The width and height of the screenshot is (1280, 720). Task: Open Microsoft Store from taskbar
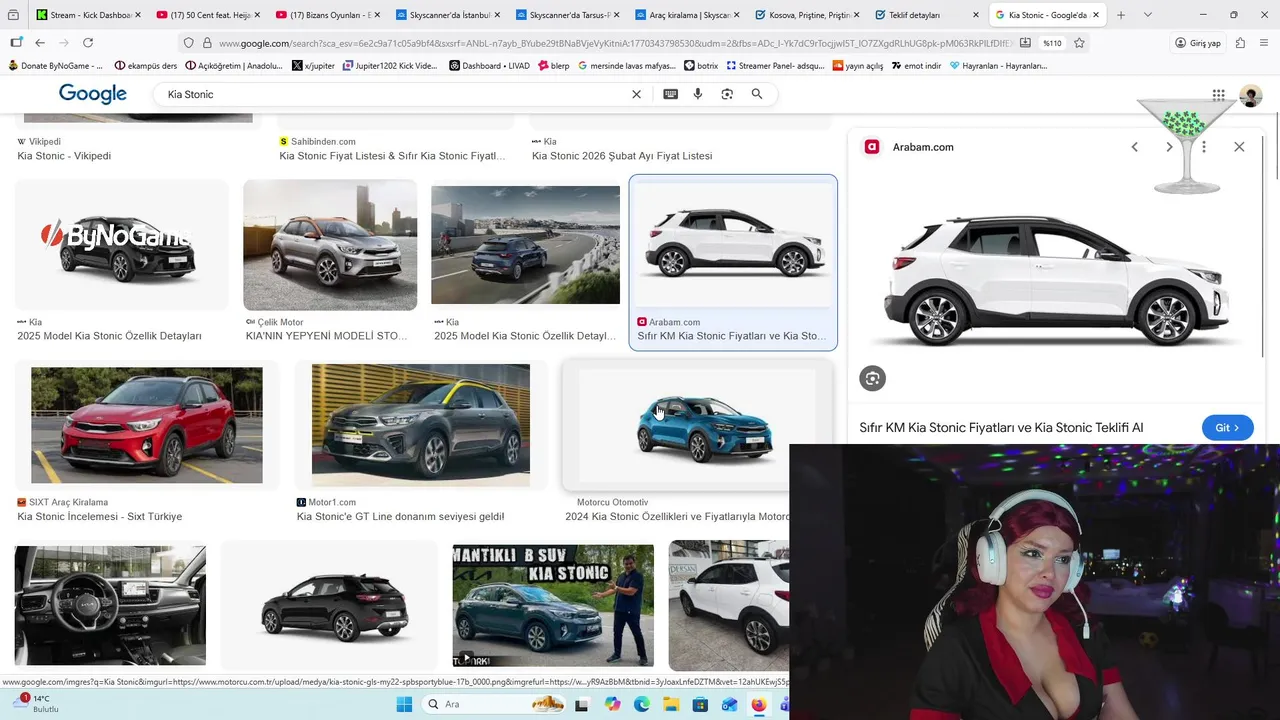700,704
